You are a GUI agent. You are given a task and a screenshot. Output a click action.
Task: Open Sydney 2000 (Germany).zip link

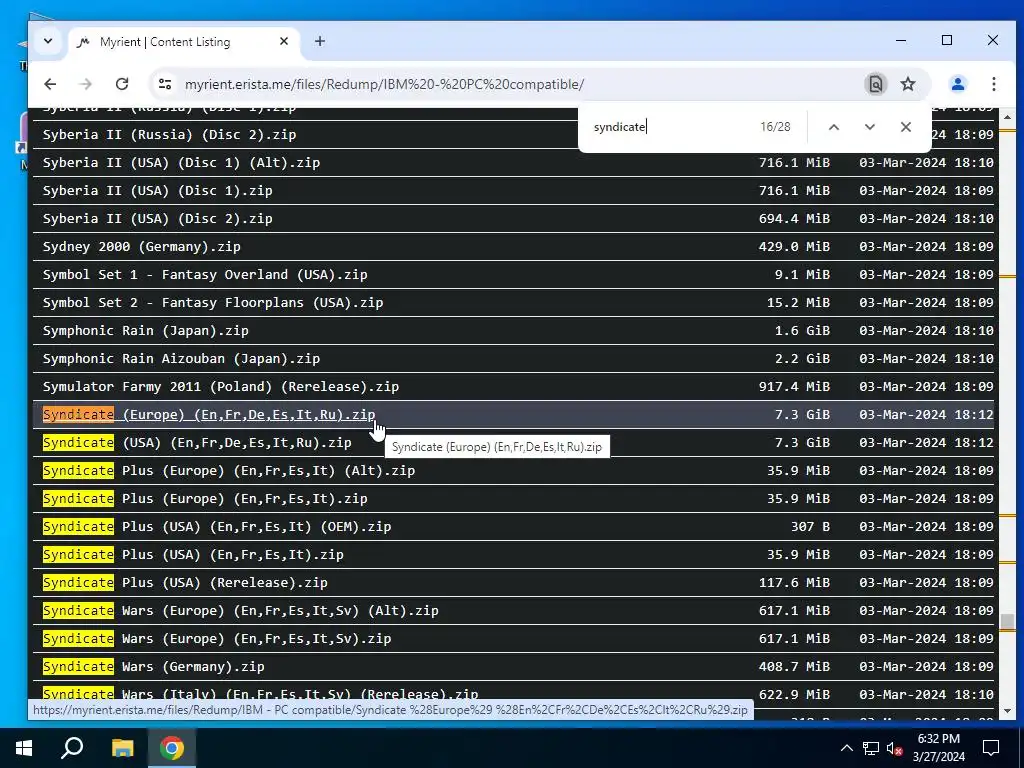tap(142, 247)
